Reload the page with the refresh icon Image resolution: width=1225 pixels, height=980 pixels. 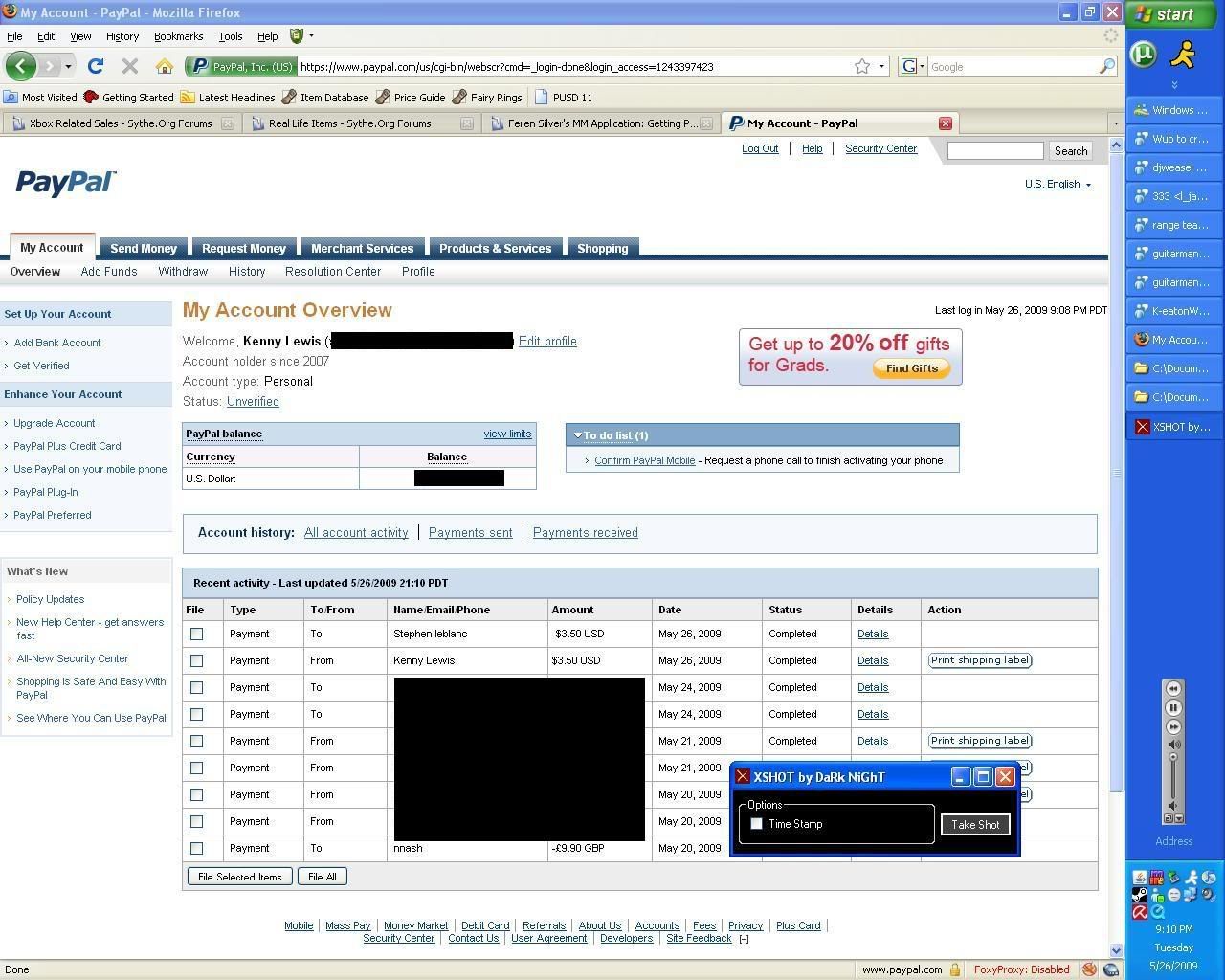96,66
